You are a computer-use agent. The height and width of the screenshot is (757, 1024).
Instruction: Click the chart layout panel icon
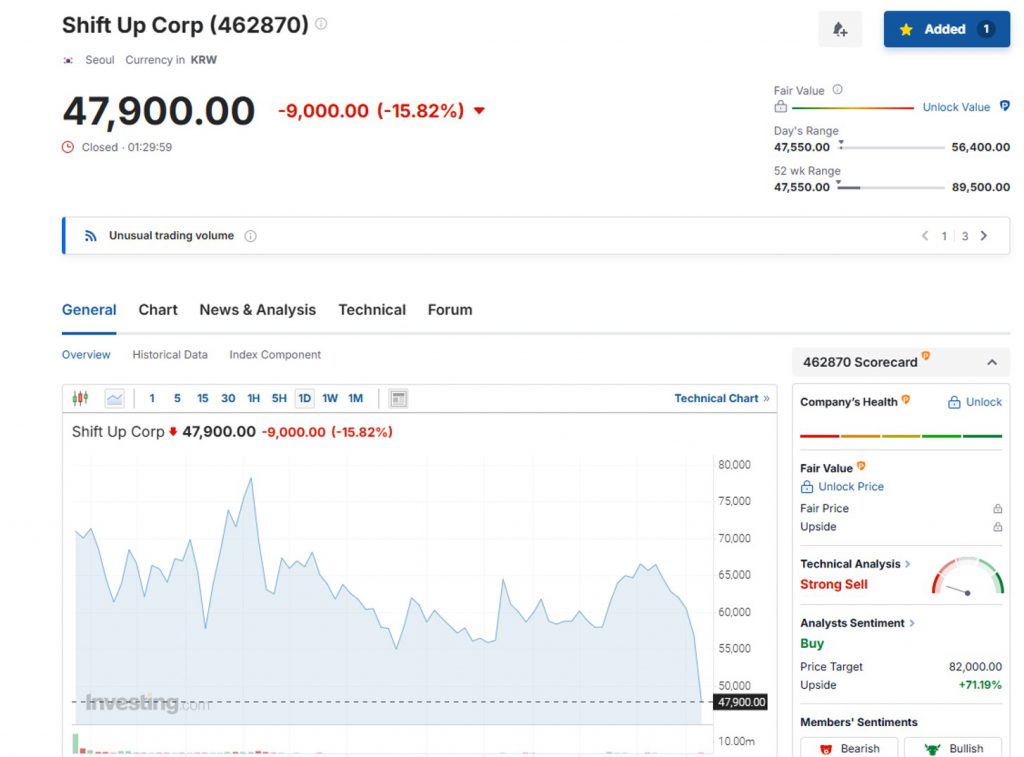[398, 398]
